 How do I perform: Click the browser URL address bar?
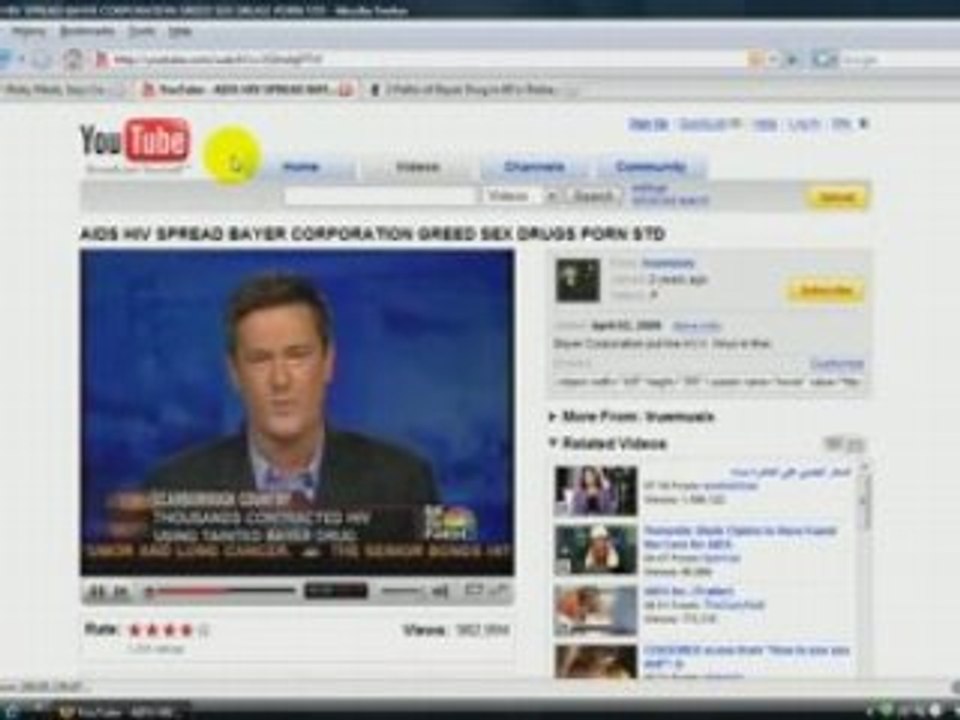click(422, 59)
